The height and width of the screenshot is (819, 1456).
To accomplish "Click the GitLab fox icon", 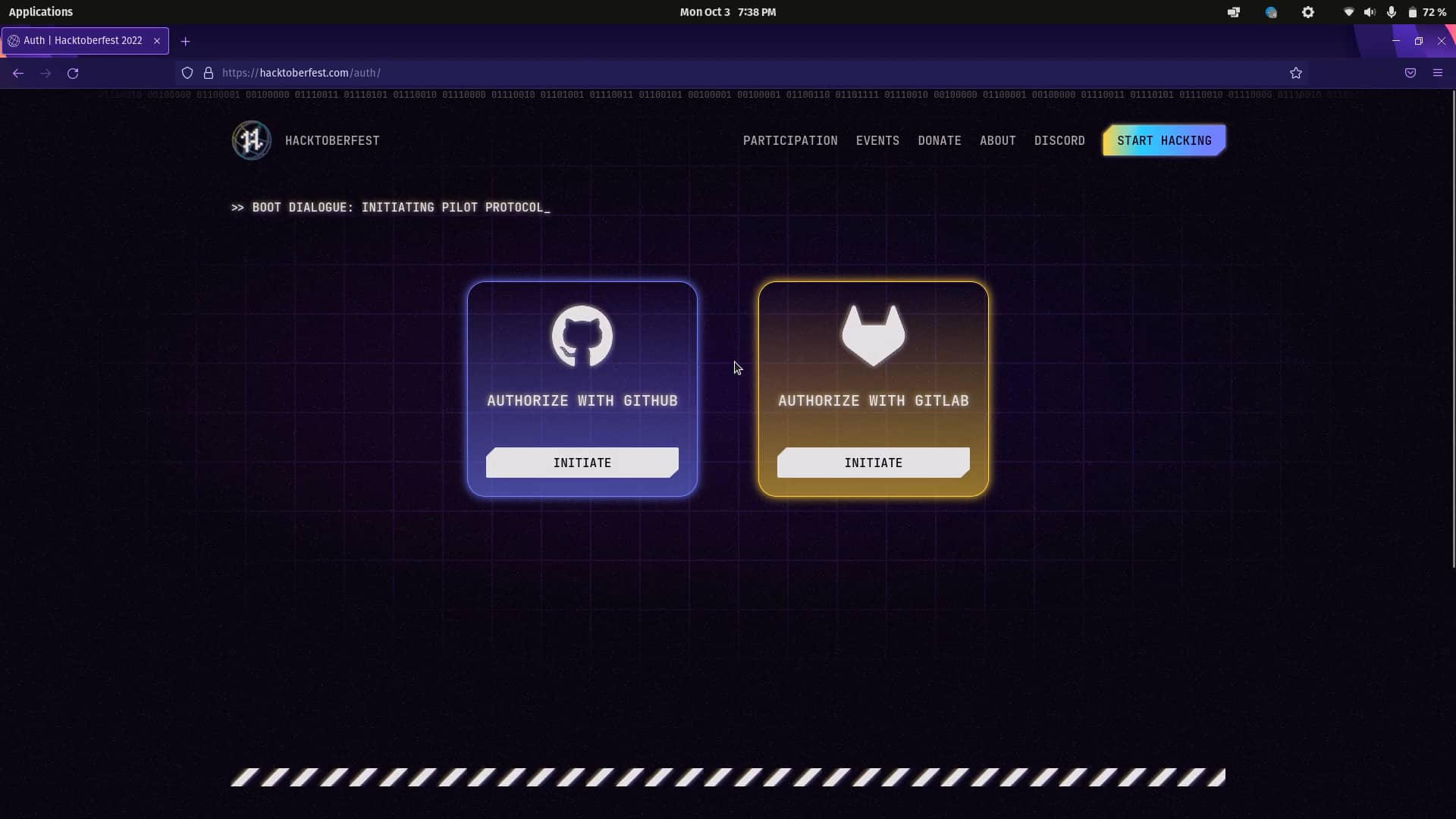I will [873, 334].
